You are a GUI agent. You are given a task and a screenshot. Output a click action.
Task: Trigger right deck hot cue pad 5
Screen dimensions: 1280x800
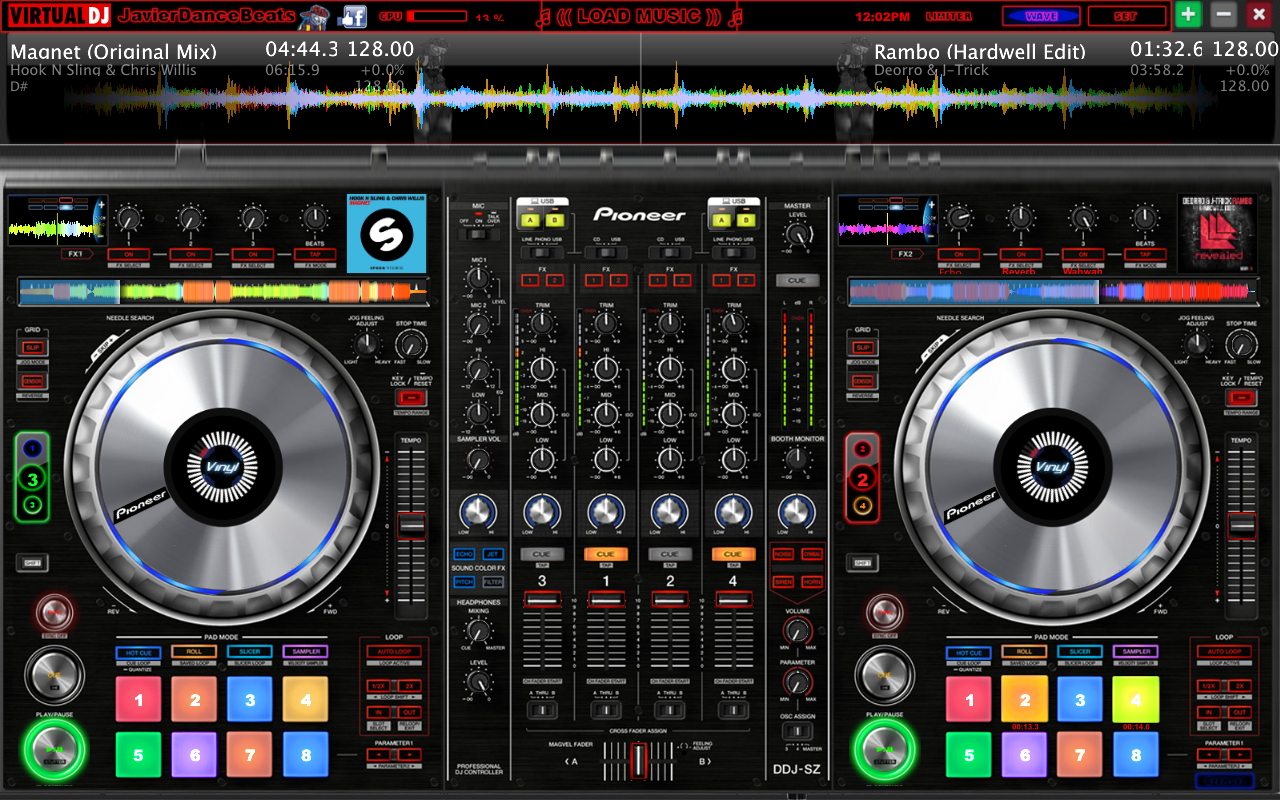(969, 755)
